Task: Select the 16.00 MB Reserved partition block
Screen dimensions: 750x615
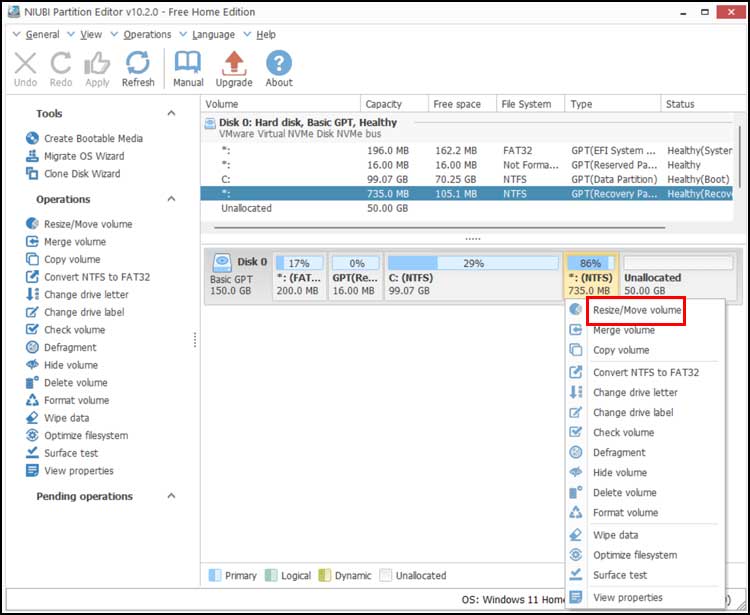Action: pos(355,276)
